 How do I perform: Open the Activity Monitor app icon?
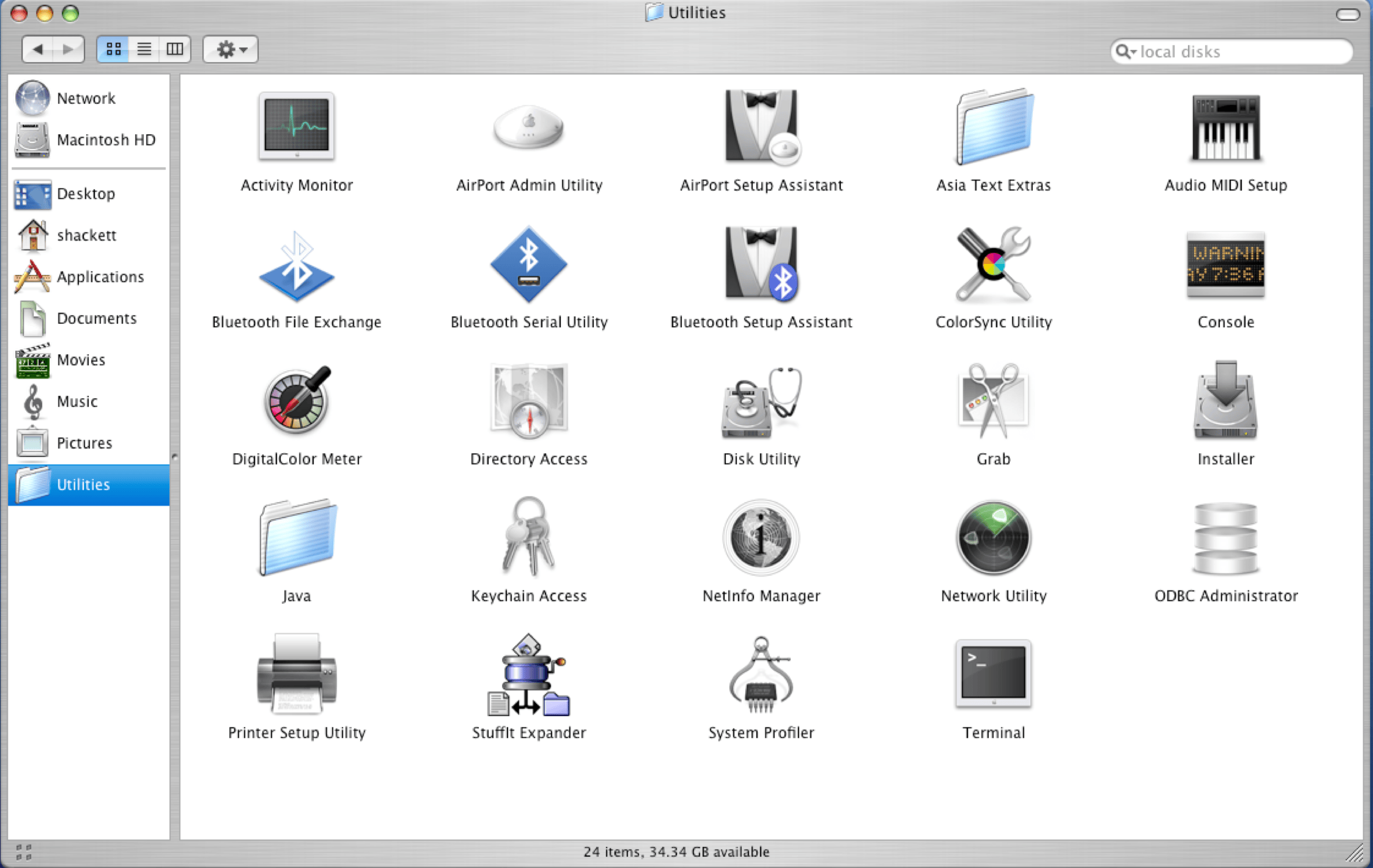tap(296, 126)
